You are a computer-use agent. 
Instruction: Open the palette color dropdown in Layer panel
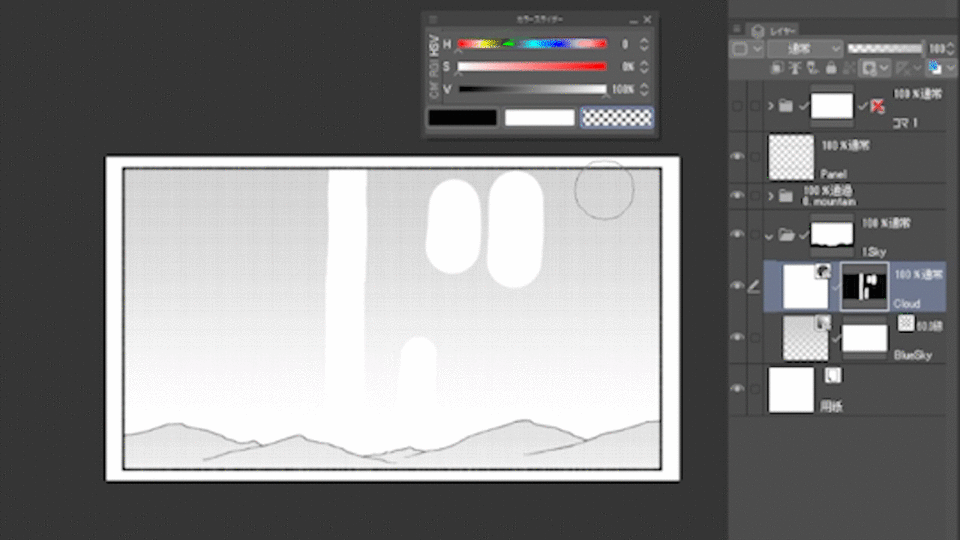(x=746, y=49)
